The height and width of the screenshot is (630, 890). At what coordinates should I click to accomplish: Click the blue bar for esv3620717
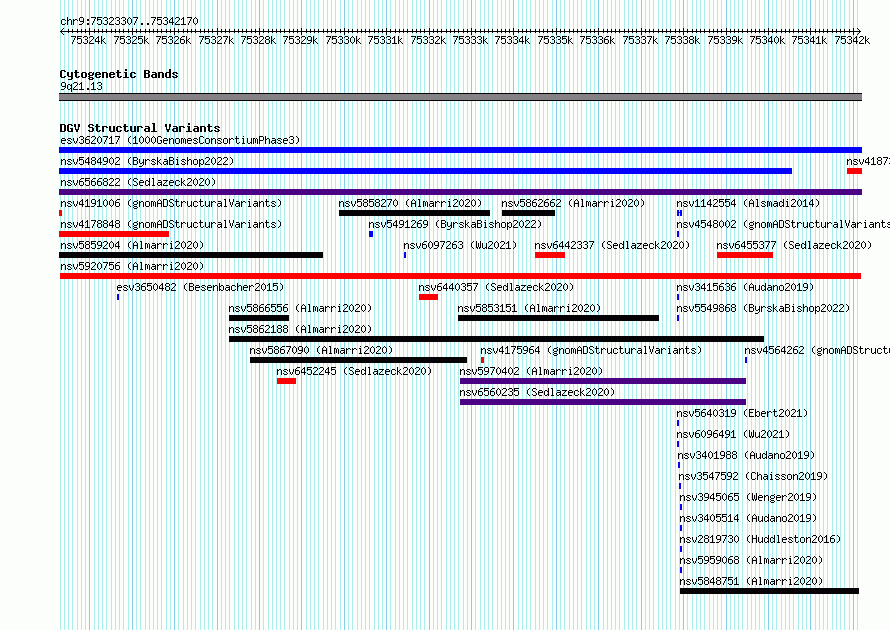(460, 150)
